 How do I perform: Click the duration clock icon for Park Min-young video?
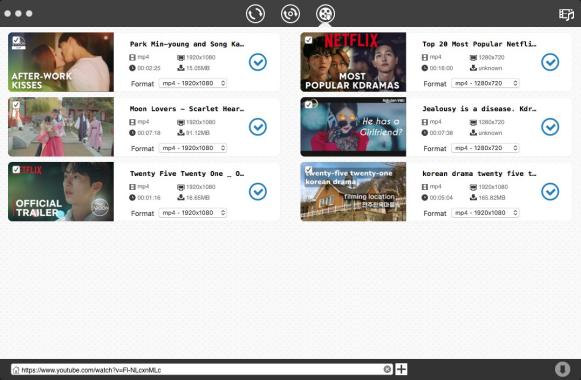[132, 68]
